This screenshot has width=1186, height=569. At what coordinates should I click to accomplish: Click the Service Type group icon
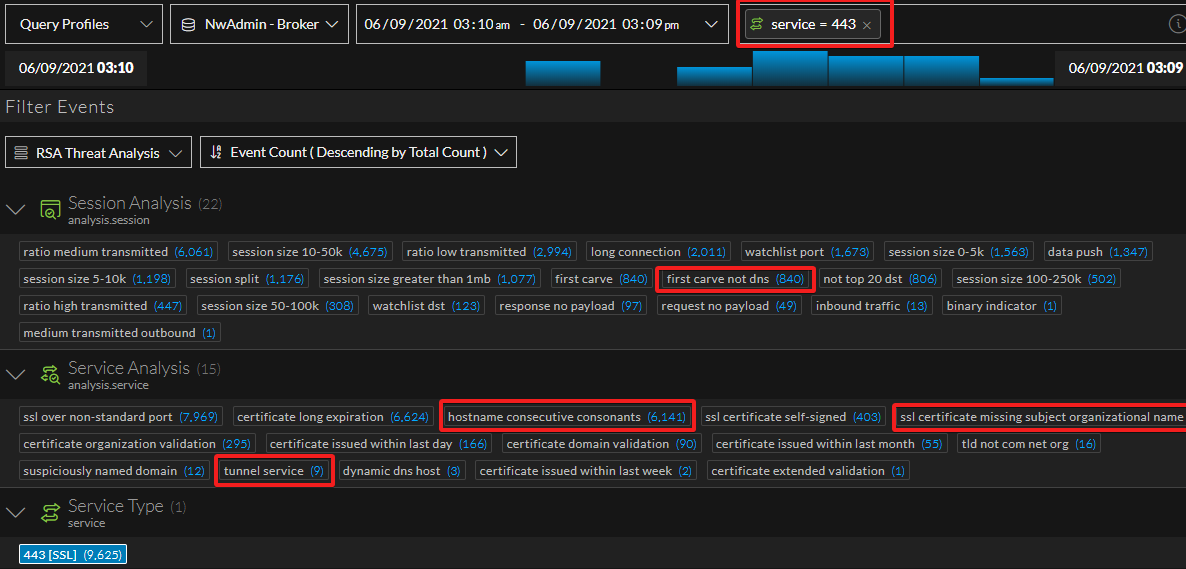(x=50, y=513)
